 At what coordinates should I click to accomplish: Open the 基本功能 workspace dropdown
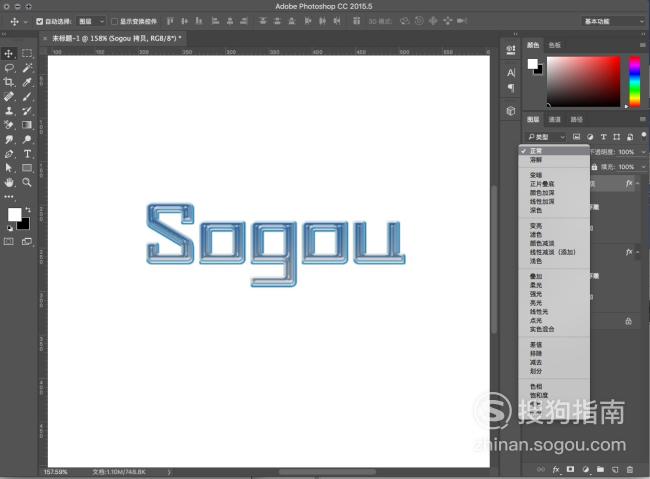pos(613,21)
